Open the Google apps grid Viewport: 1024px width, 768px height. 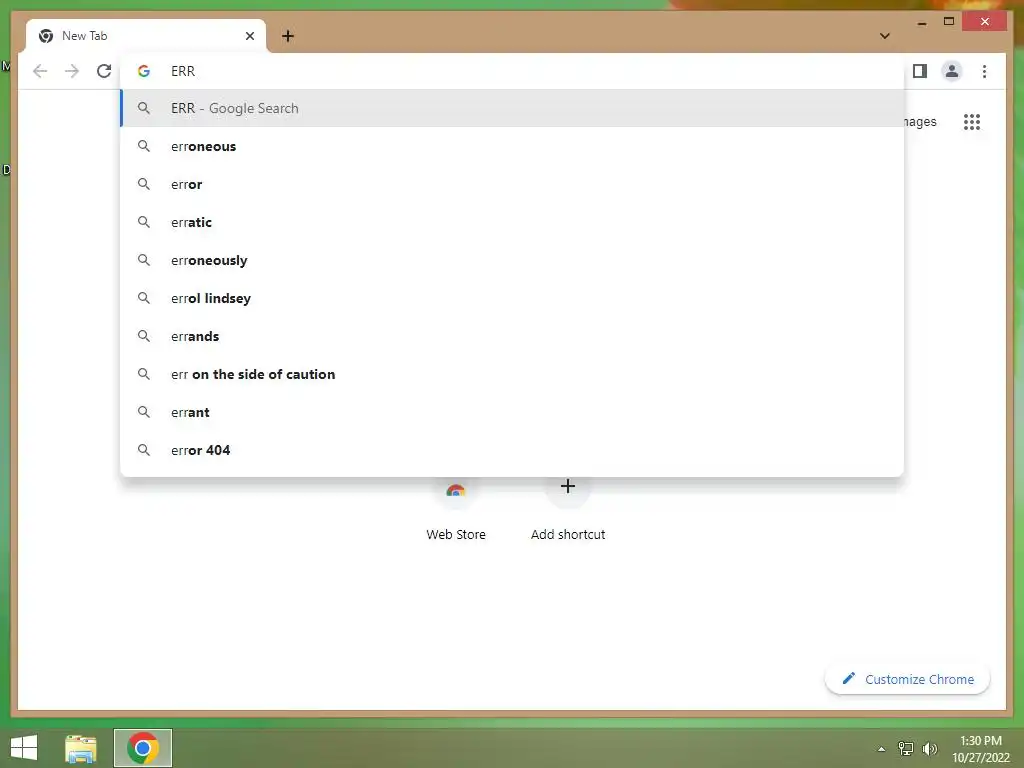click(x=972, y=122)
